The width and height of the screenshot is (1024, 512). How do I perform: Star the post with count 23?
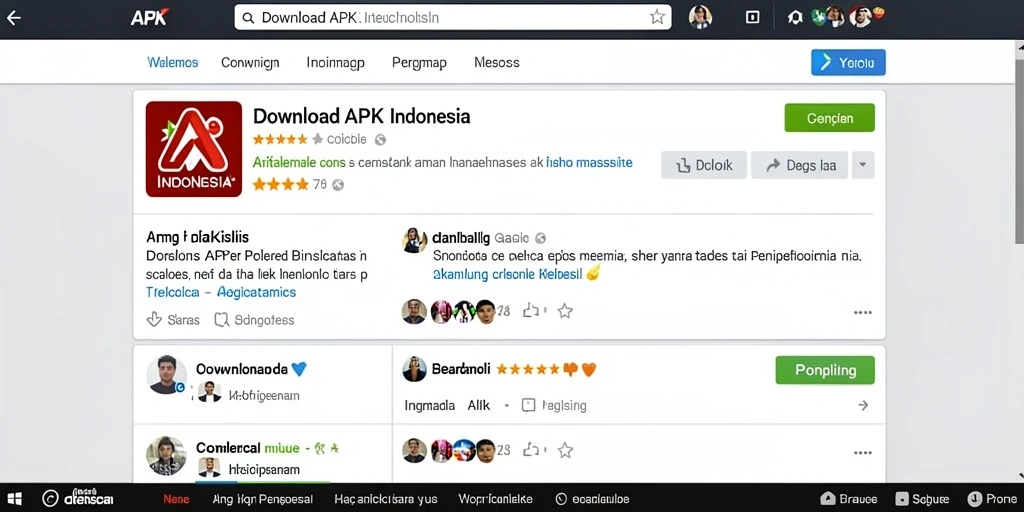tap(565, 450)
